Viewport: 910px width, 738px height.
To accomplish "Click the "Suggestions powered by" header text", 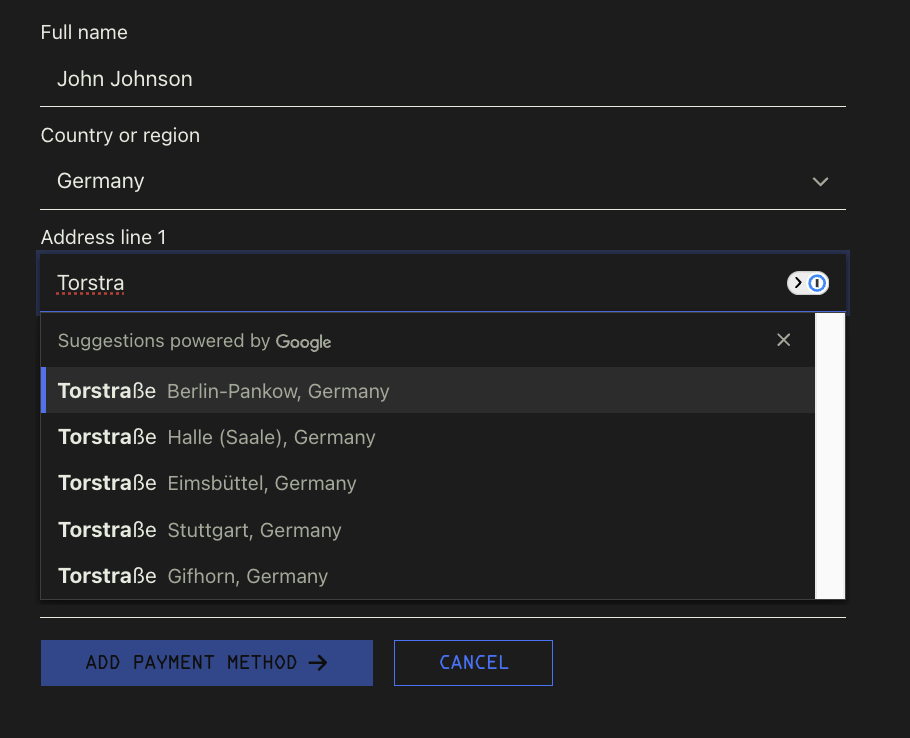I will pyautogui.click(x=164, y=341).
